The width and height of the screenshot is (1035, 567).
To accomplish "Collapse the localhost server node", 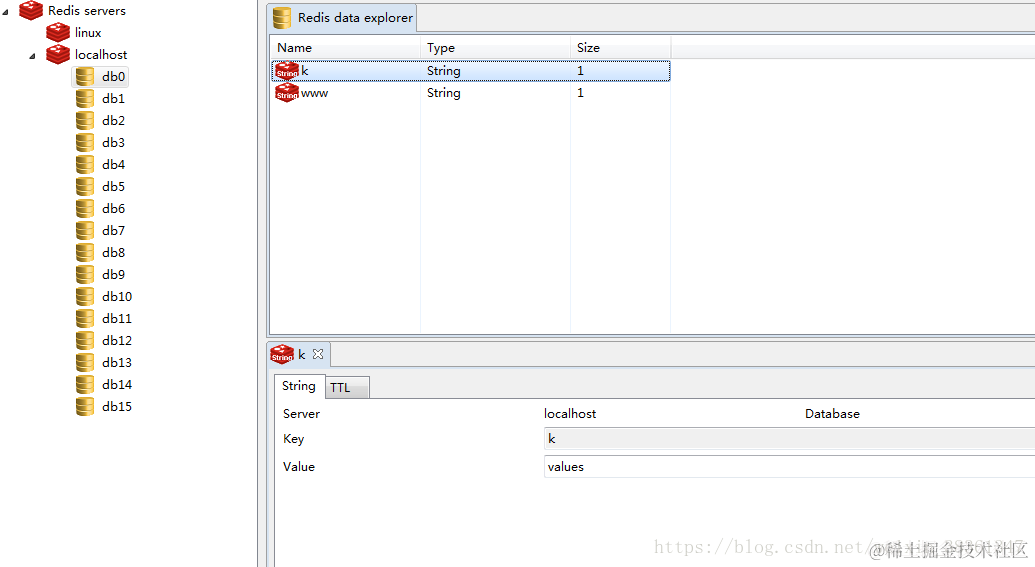I will [x=32, y=56].
